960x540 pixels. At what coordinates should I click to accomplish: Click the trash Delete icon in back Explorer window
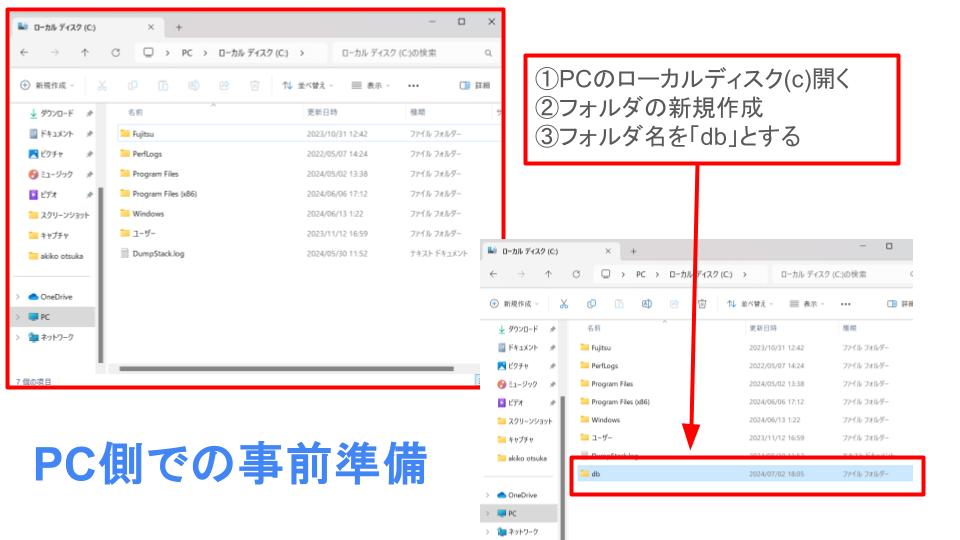coord(255,86)
